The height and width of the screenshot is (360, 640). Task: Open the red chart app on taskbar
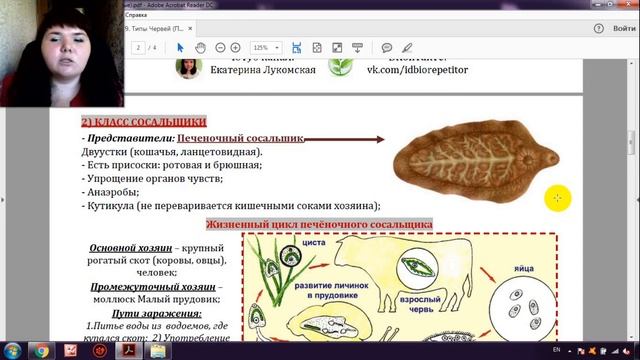click(71, 351)
